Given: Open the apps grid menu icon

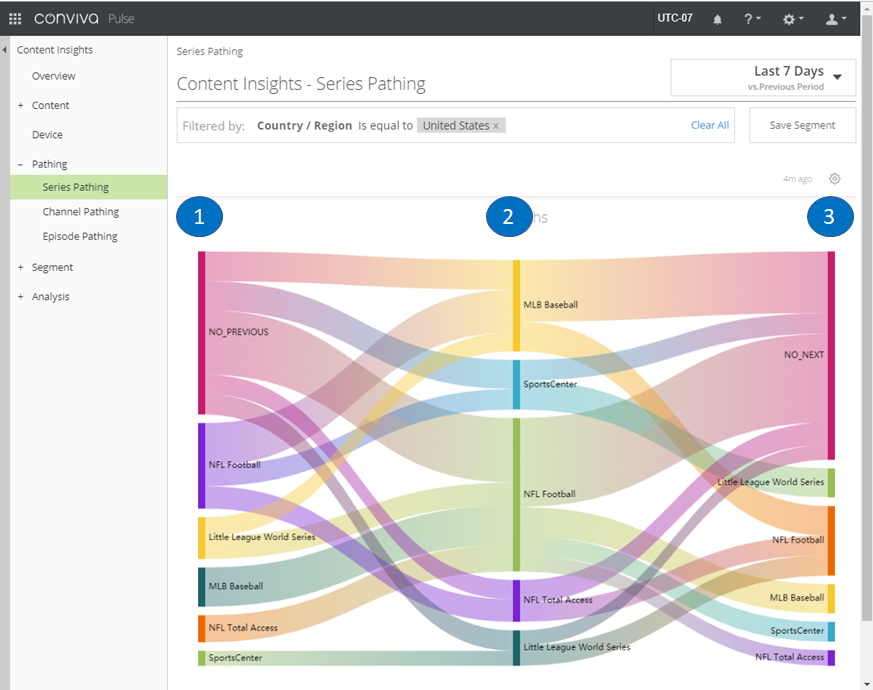Looking at the screenshot, I should tap(15, 19).
